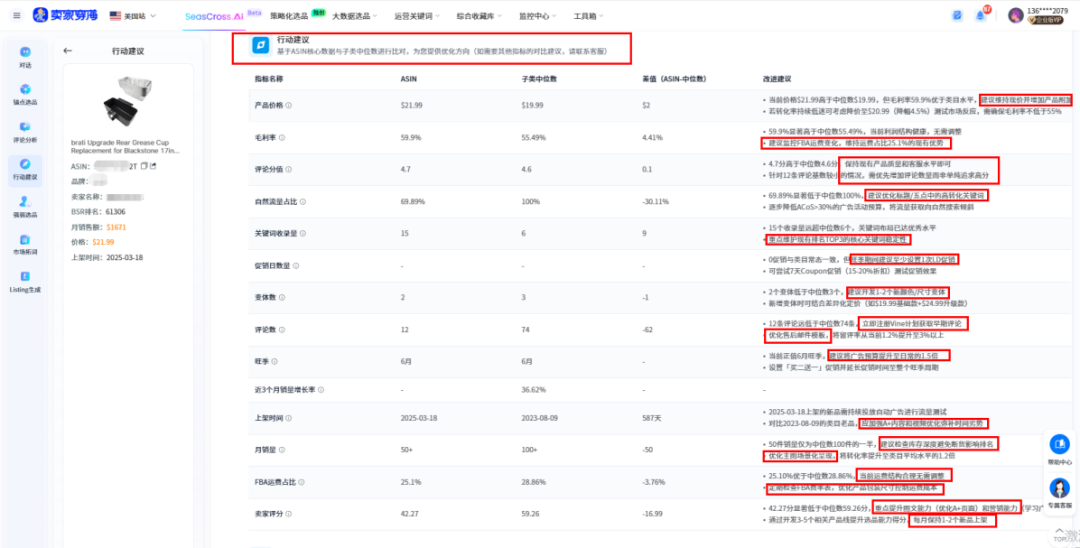
Task: Click the 企业版VIP badge
Action: (1045, 21)
